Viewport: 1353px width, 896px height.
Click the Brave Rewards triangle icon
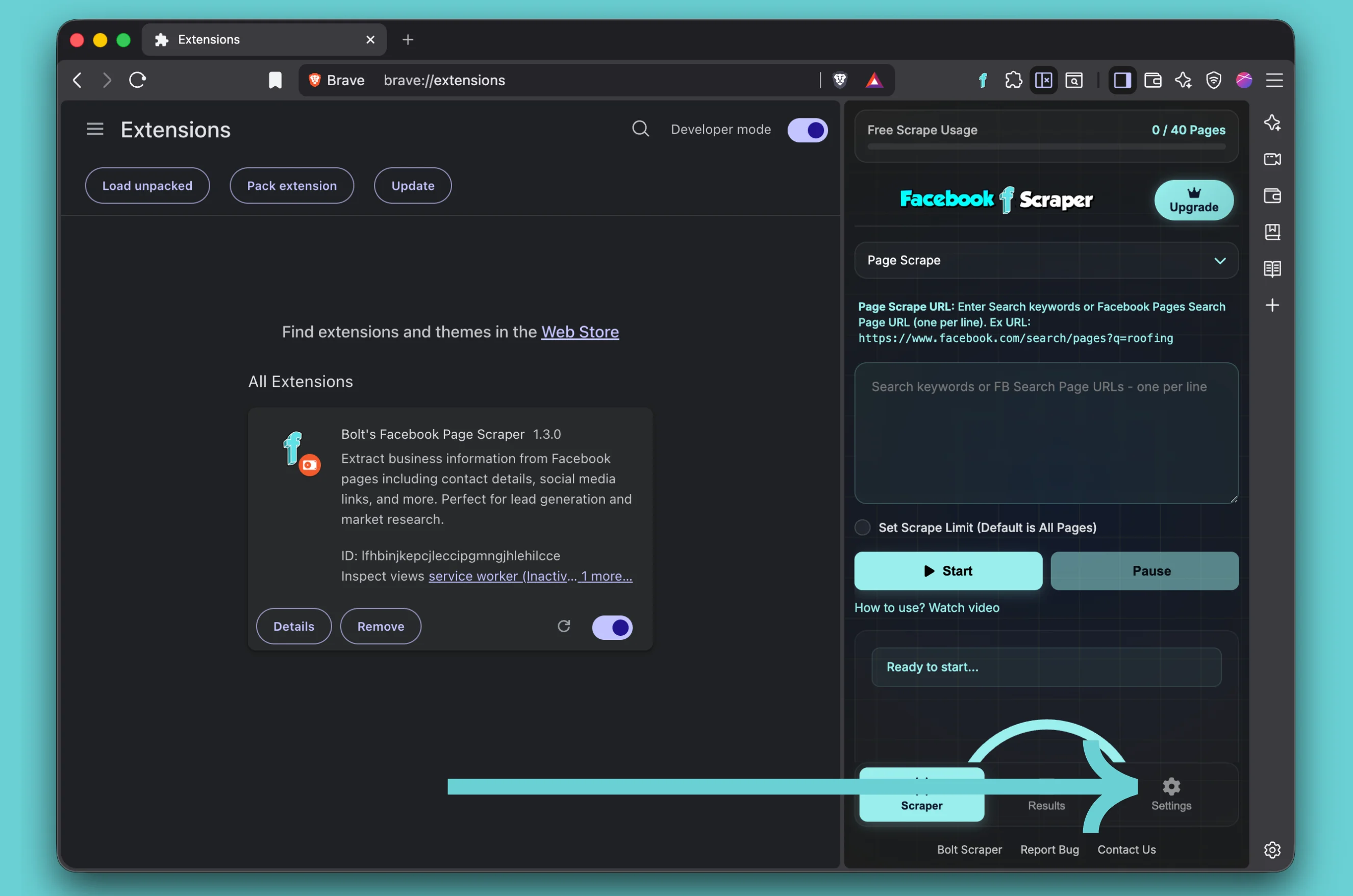coord(874,80)
